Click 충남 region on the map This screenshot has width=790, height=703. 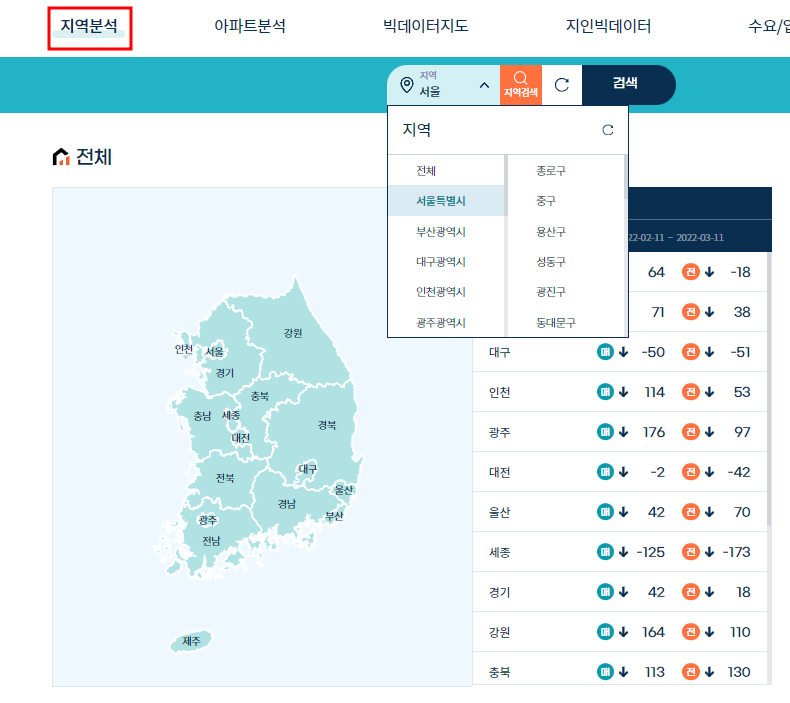(203, 416)
